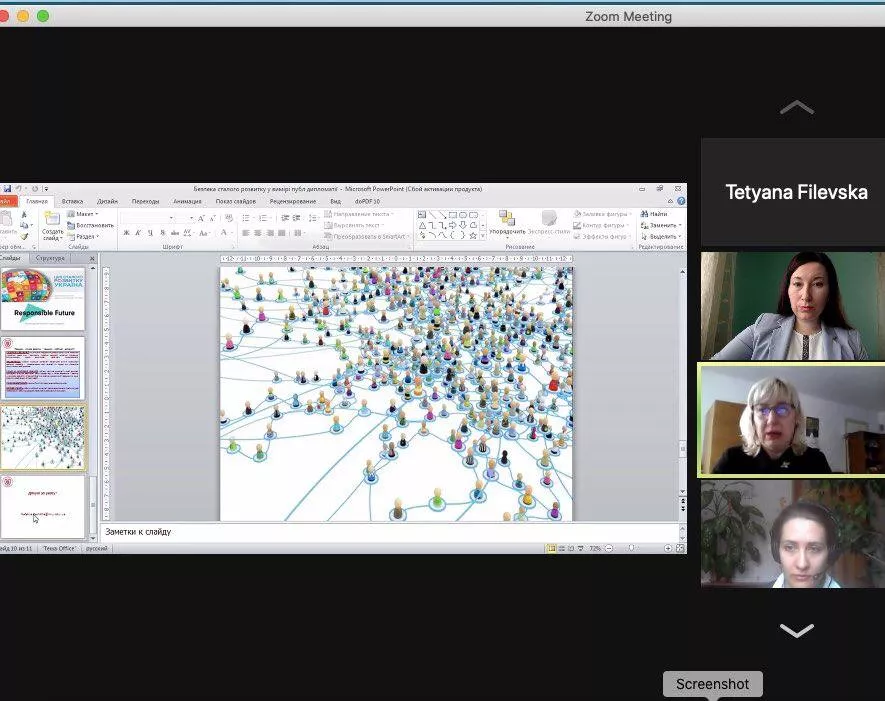Switch to the Структура outline tab

(x=49, y=258)
